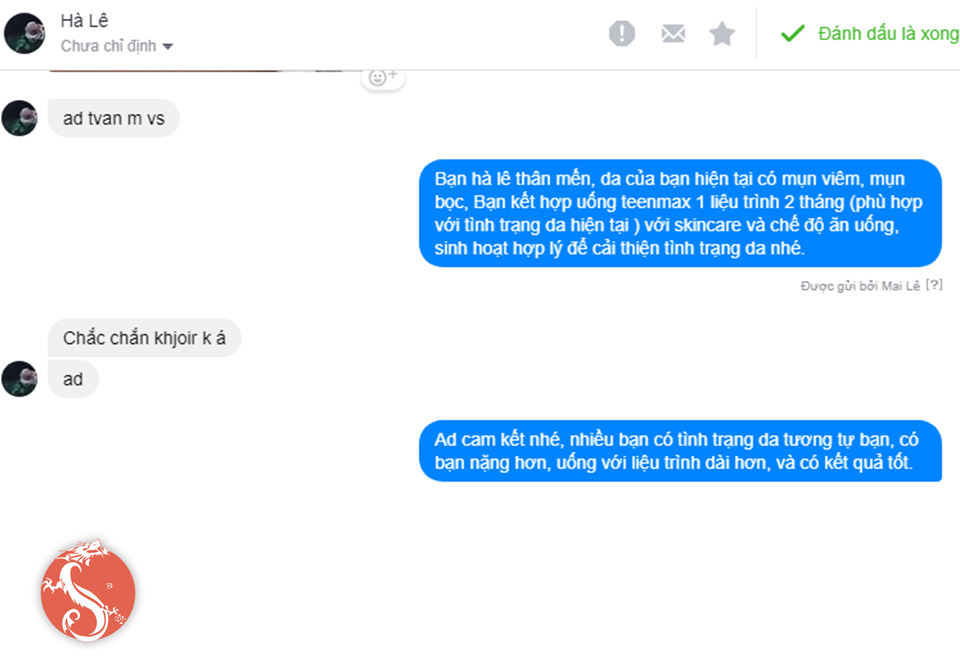Star this conversation as follow-up

point(722,34)
